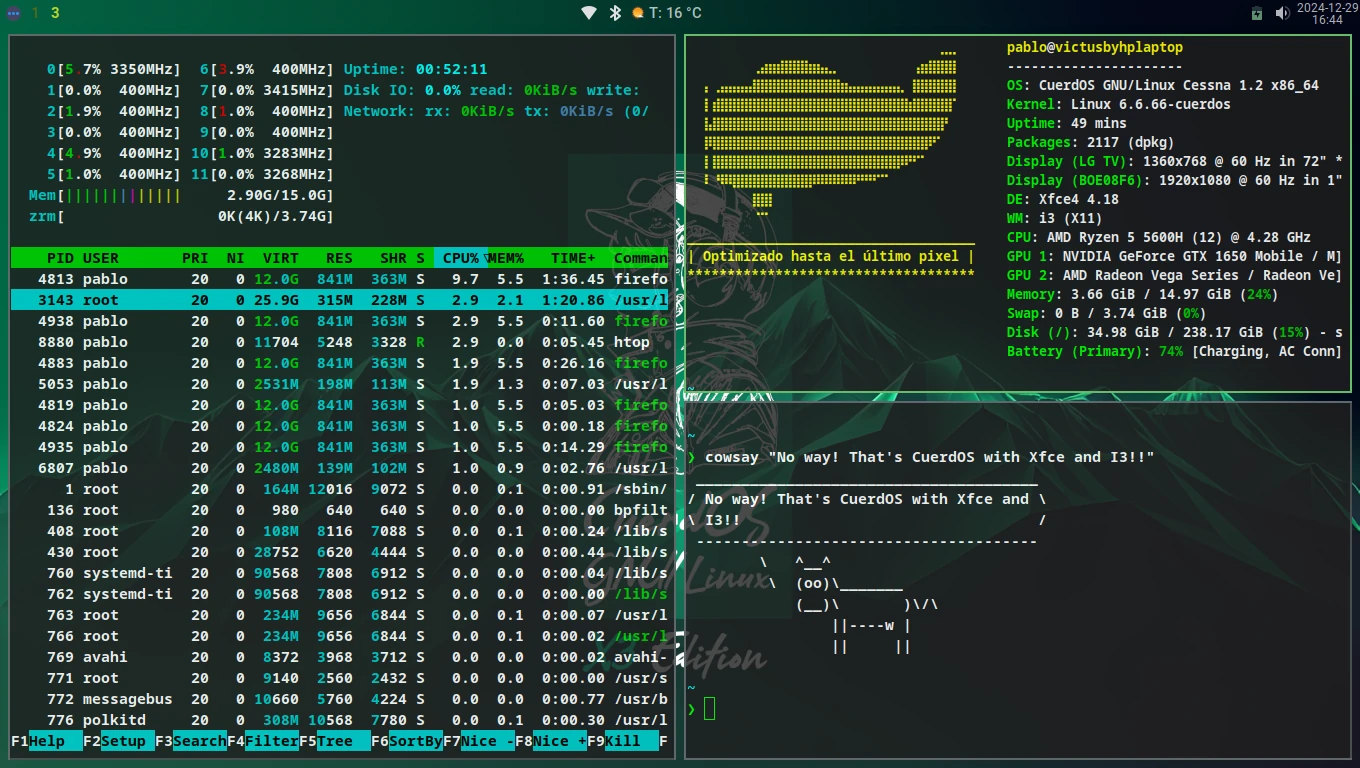Screen dimensions: 1360x768
Task: Select htop process row PID 8880 htop
Action: click(340, 342)
